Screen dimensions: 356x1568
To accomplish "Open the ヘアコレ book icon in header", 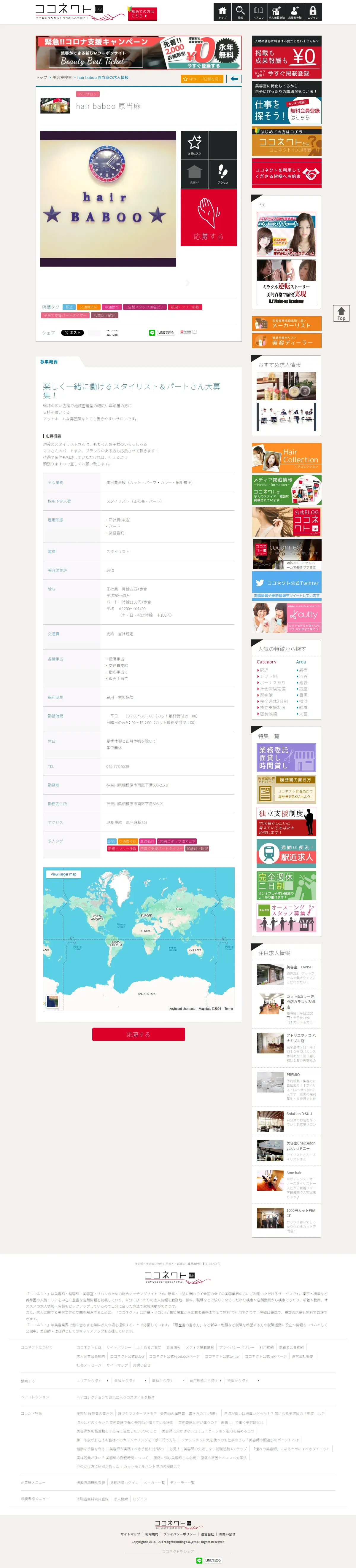I will tap(259, 12).
